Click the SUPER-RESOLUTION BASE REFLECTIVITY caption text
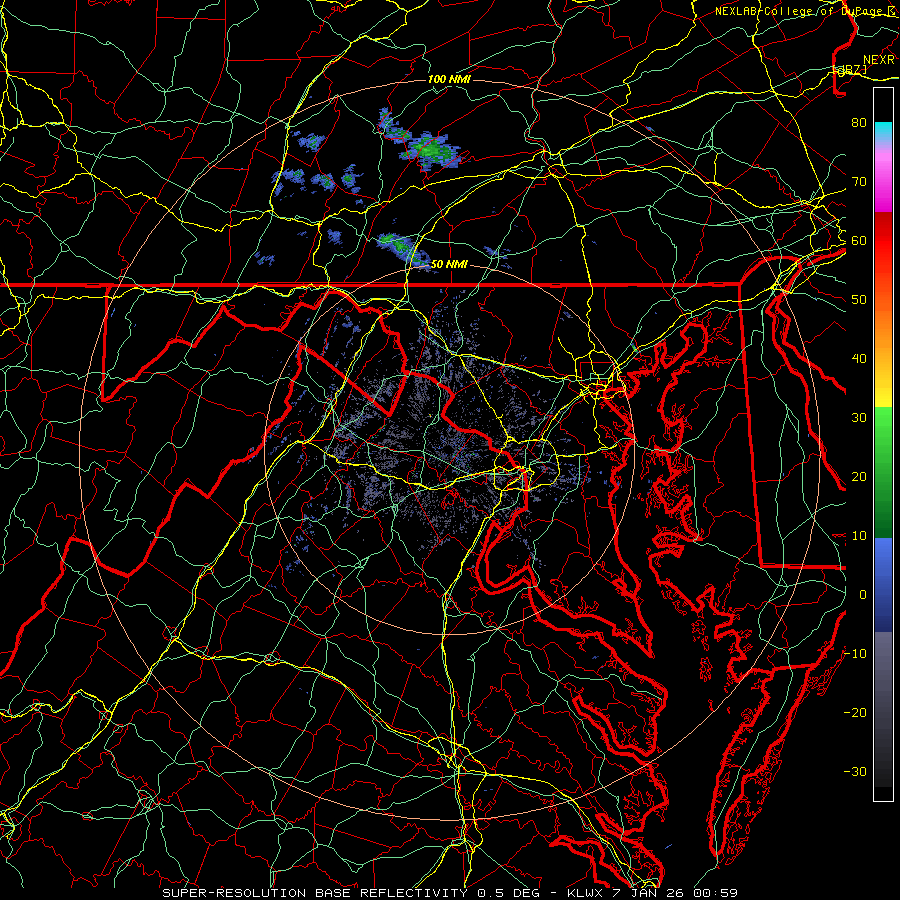Image resolution: width=900 pixels, height=900 pixels. pyautogui.click(x=315, y=893)
